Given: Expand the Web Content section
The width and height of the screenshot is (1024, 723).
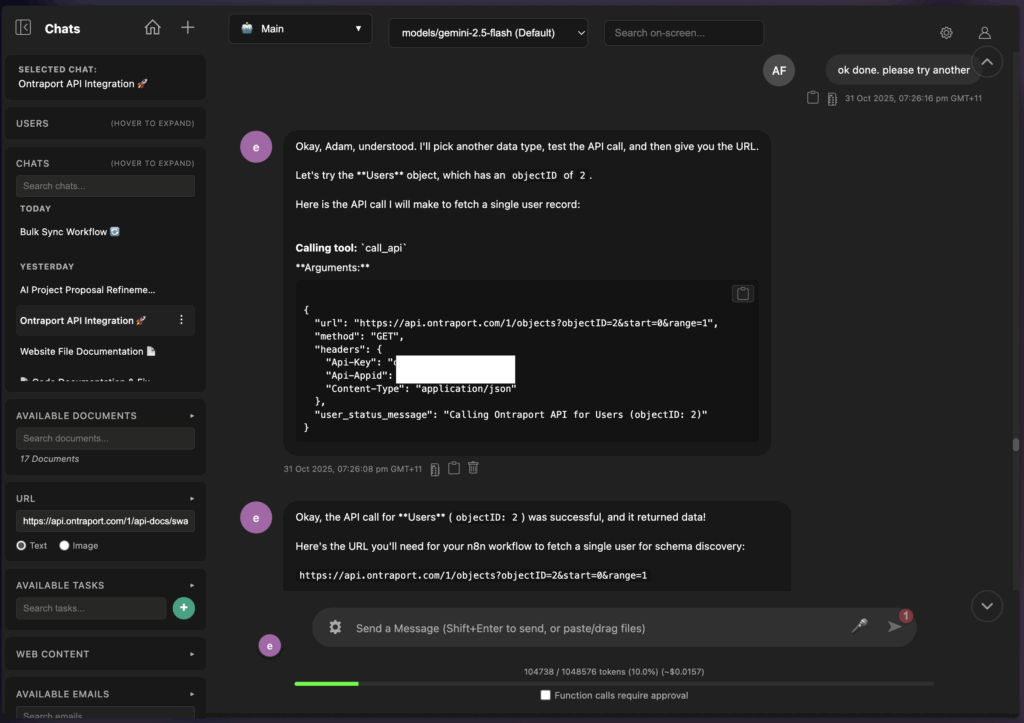Looking at the screenshot, I should pos(105,654).
